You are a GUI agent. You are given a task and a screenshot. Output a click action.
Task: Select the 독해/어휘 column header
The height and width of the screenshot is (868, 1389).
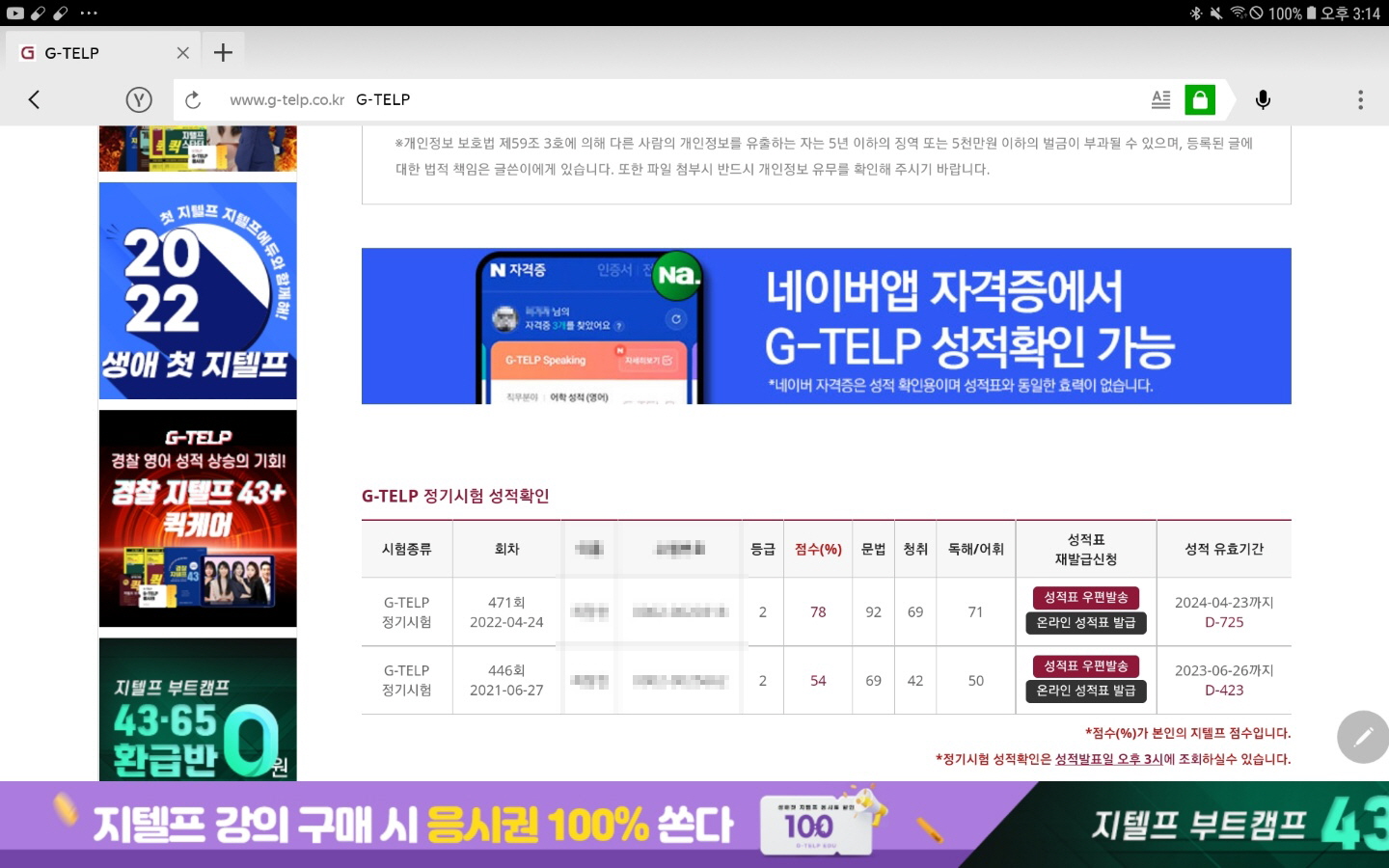975,549
